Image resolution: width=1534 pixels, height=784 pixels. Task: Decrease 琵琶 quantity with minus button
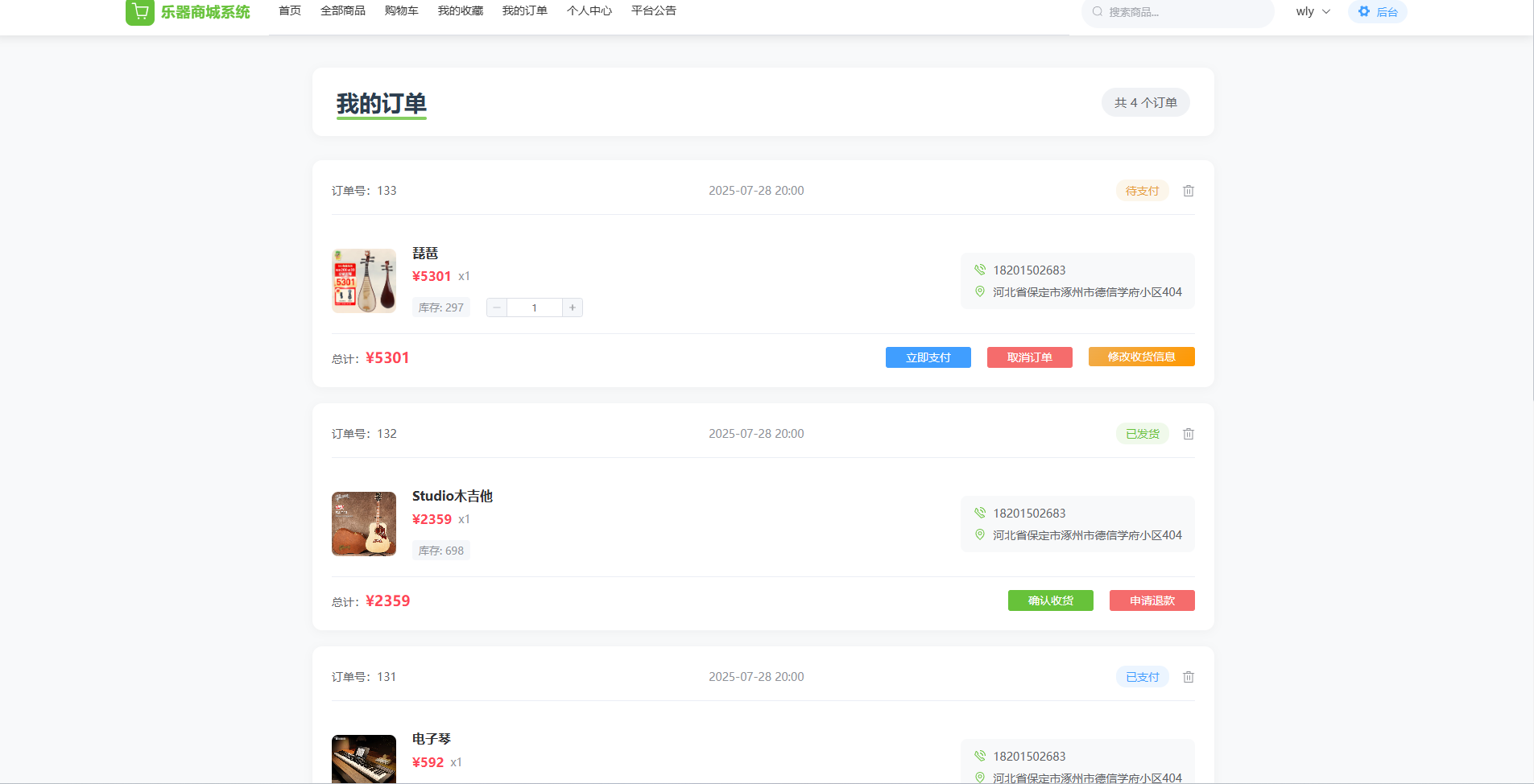tap(497, 307)
